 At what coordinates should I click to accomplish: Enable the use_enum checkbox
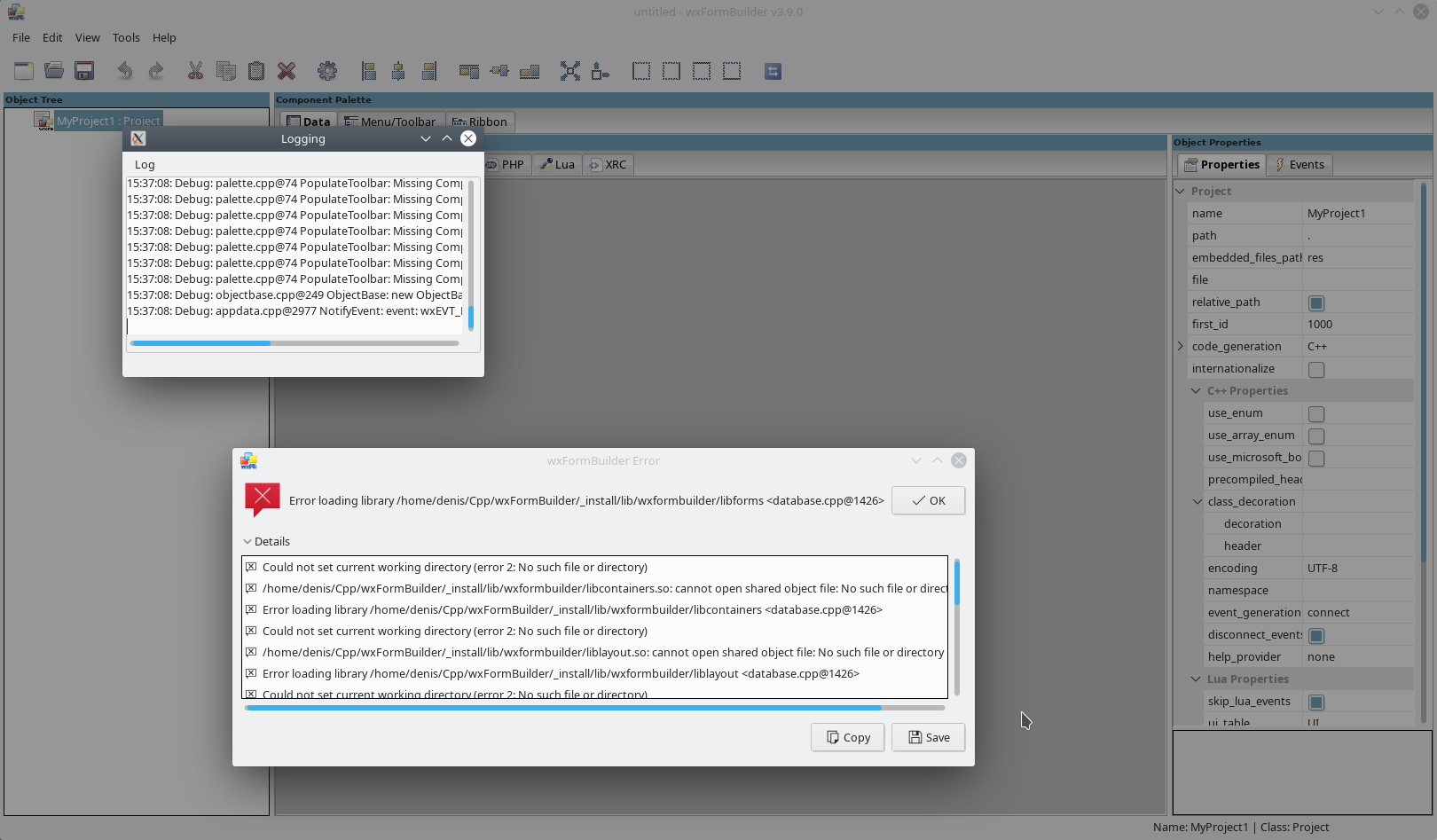[x=1316, y=413]
